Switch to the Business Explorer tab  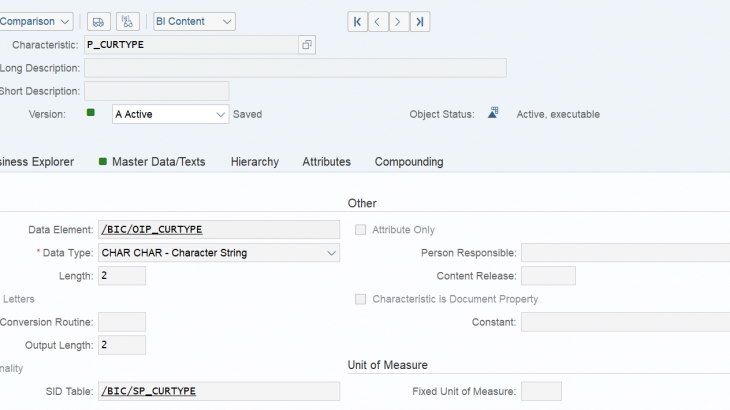(x=37, y=162)
